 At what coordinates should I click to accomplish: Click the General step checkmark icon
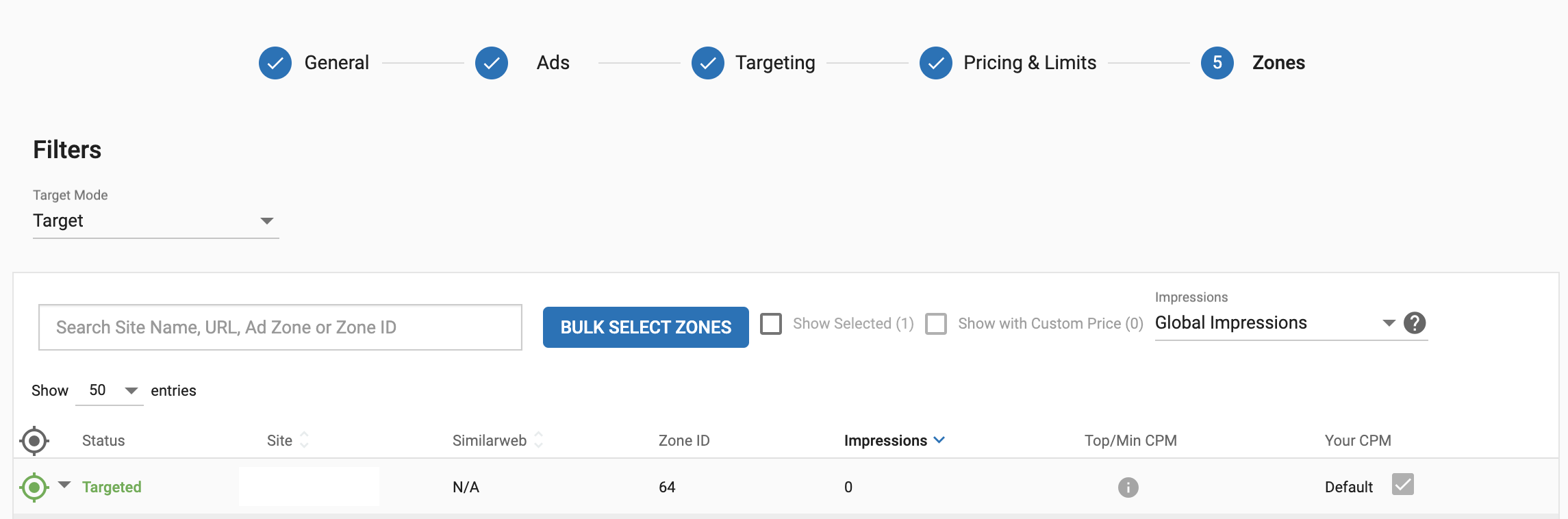pyautogui.click(x=275, y=63)
